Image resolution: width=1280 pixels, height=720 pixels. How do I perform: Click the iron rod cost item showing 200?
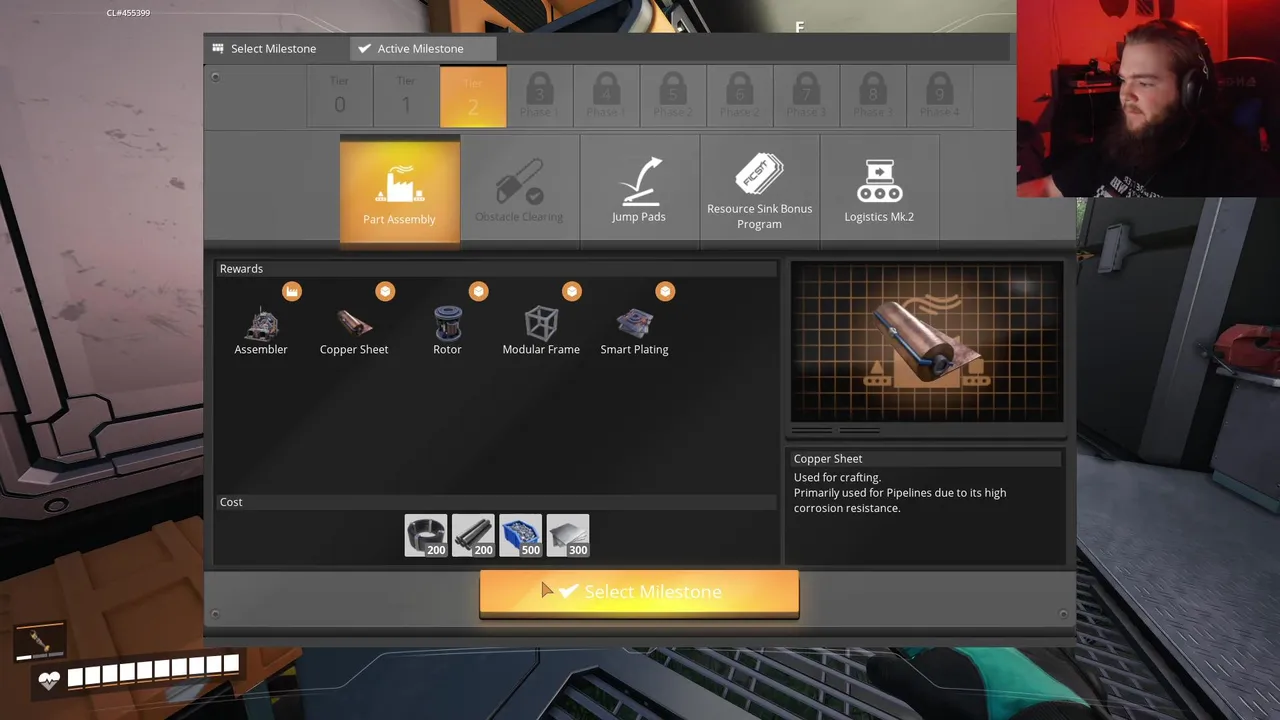click(x=473, y=536)
